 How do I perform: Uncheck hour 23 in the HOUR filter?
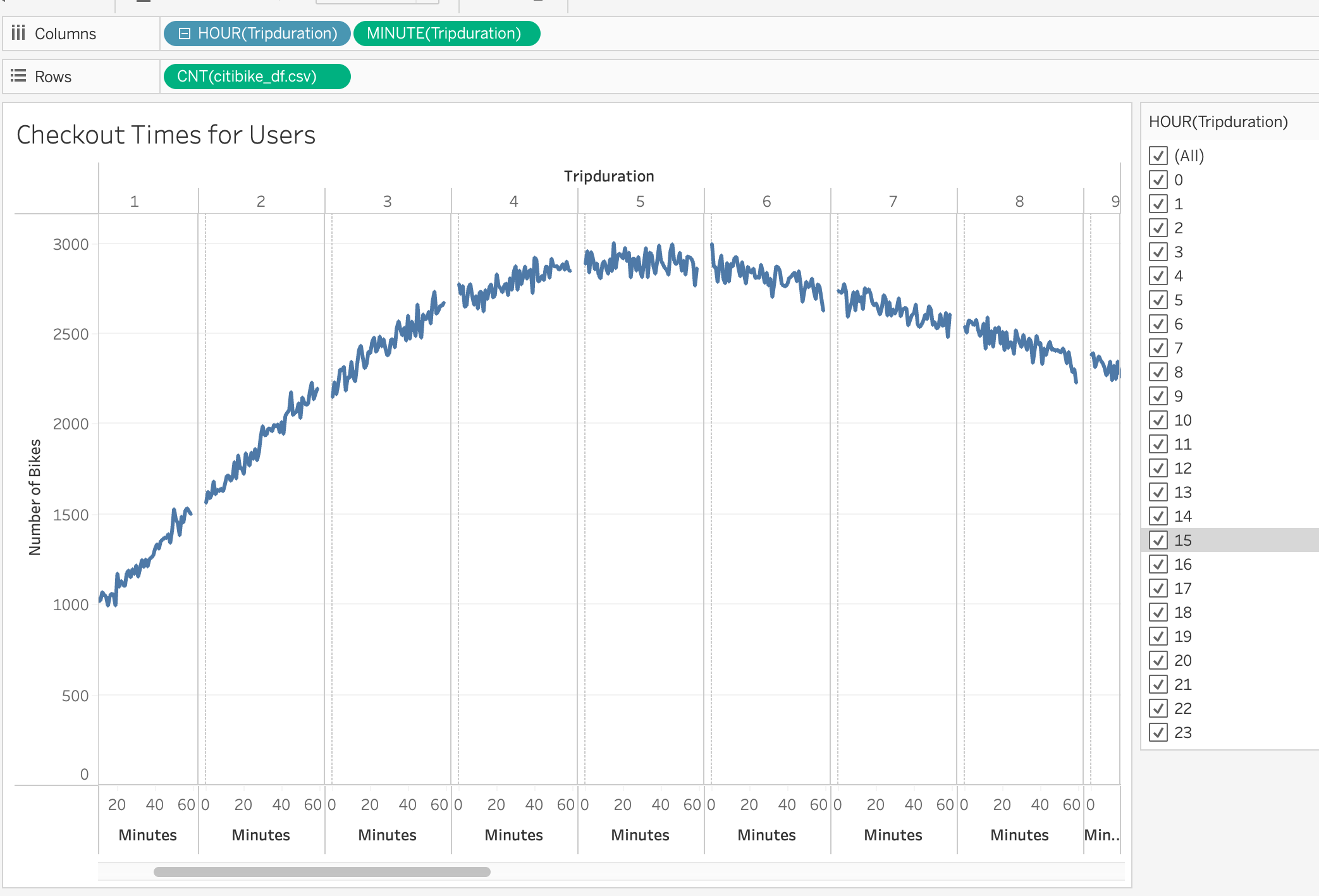coord(1159,732)
